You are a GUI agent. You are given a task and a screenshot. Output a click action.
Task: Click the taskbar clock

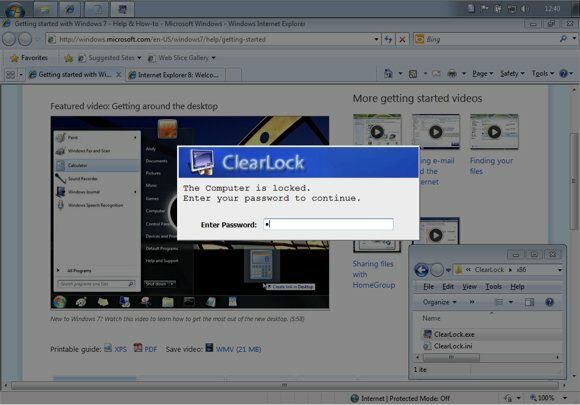[x=552, y=9]
